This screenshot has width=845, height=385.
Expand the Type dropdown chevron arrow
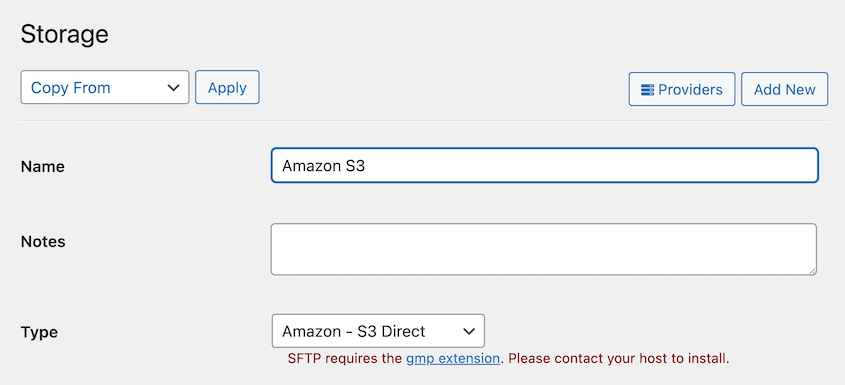pyautogui.click(x=469, y=331)
